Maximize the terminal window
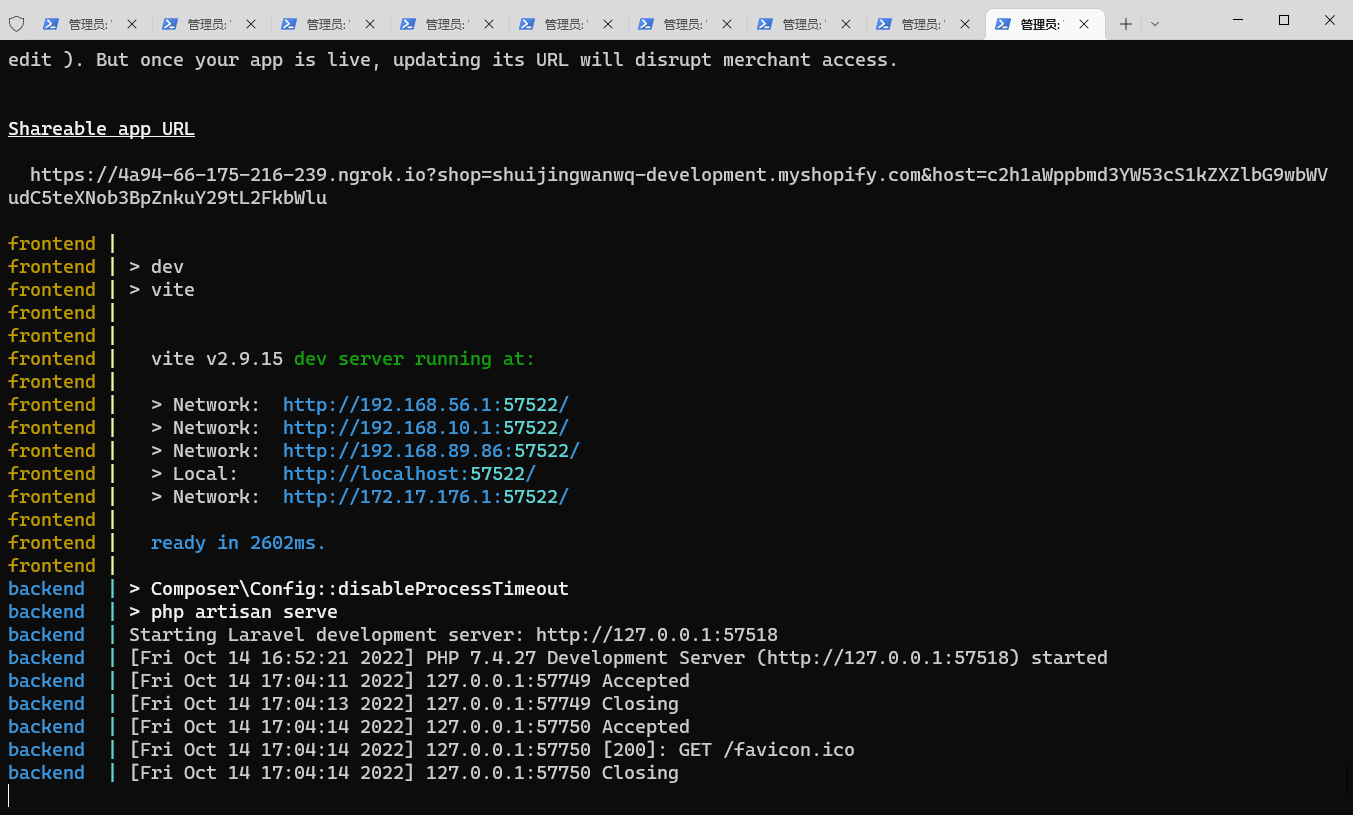 pyautogui.click(x=1284, y=20)
